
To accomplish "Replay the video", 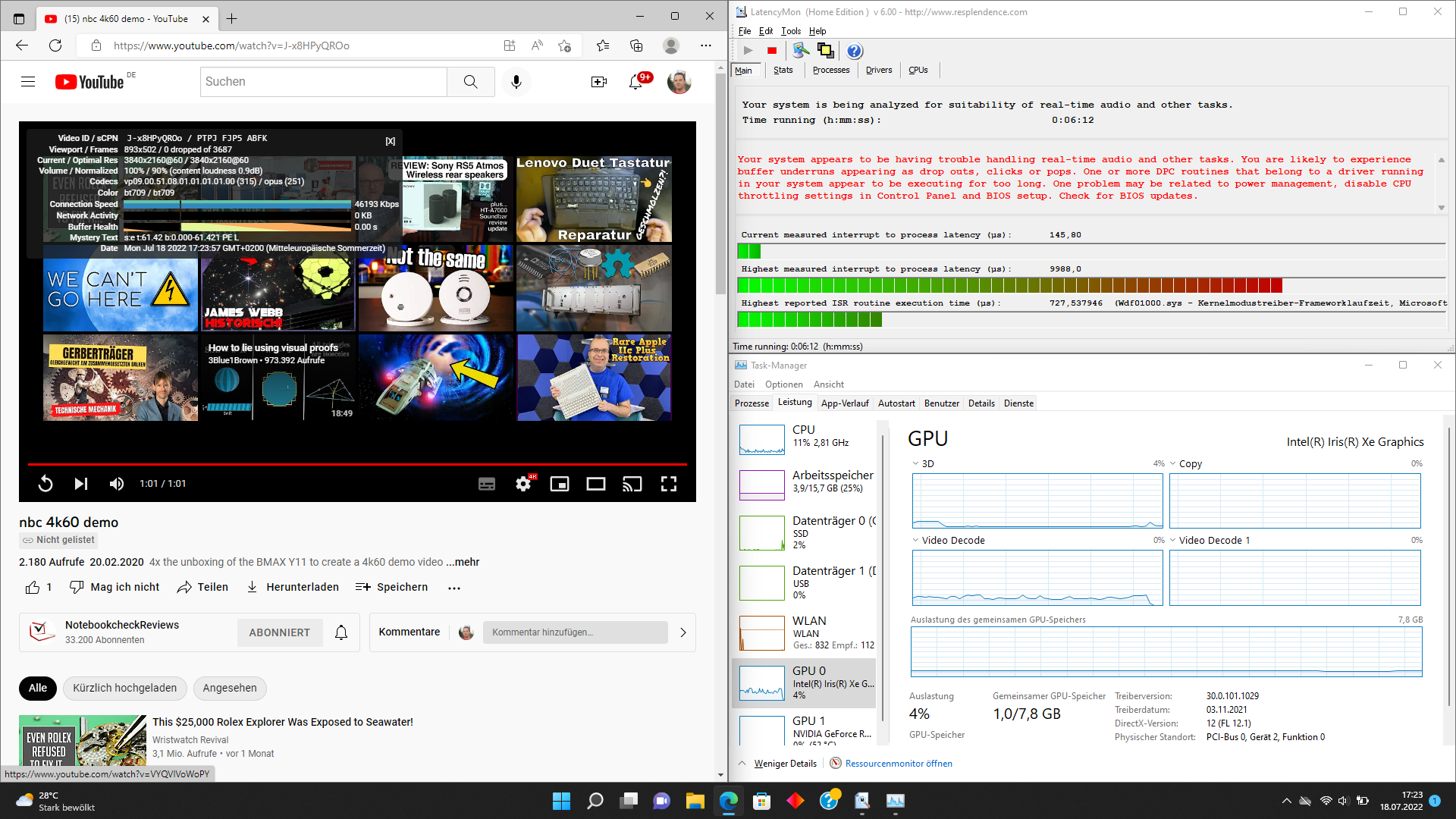I will (45, 484).
